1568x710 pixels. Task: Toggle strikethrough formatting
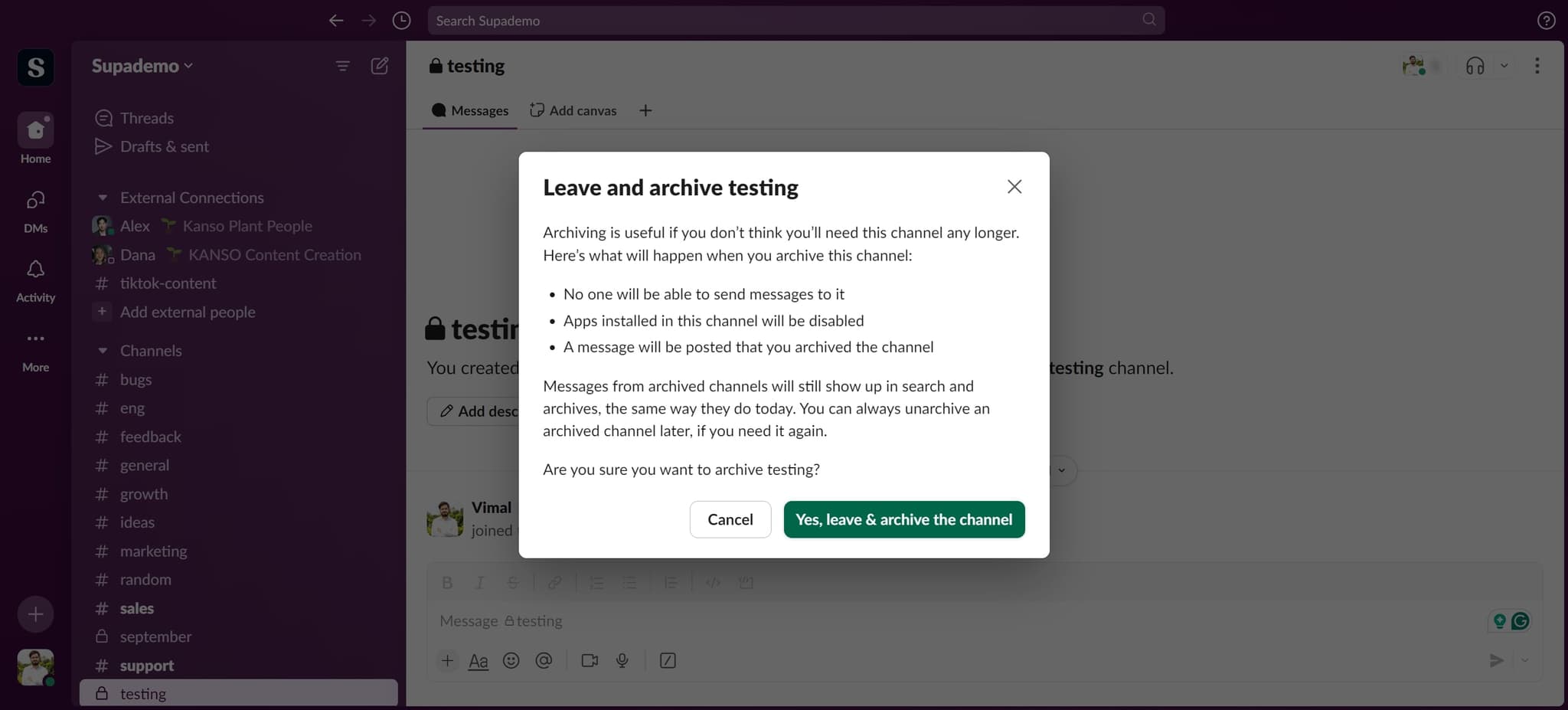pos(511,582)
